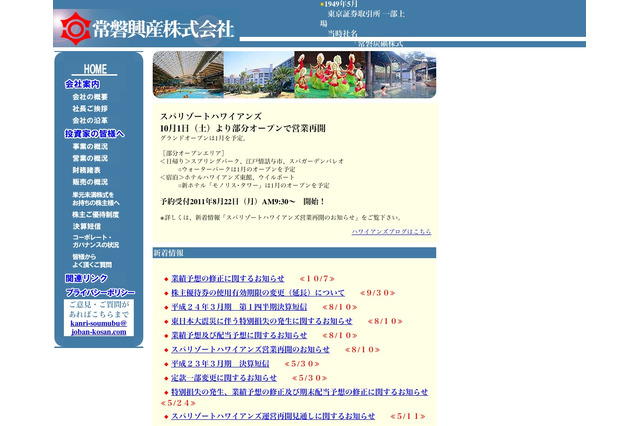The image size is (640, 426).
Task: Open 東日本大震災に伴う特別損失 notice
Action: [261, 321]
